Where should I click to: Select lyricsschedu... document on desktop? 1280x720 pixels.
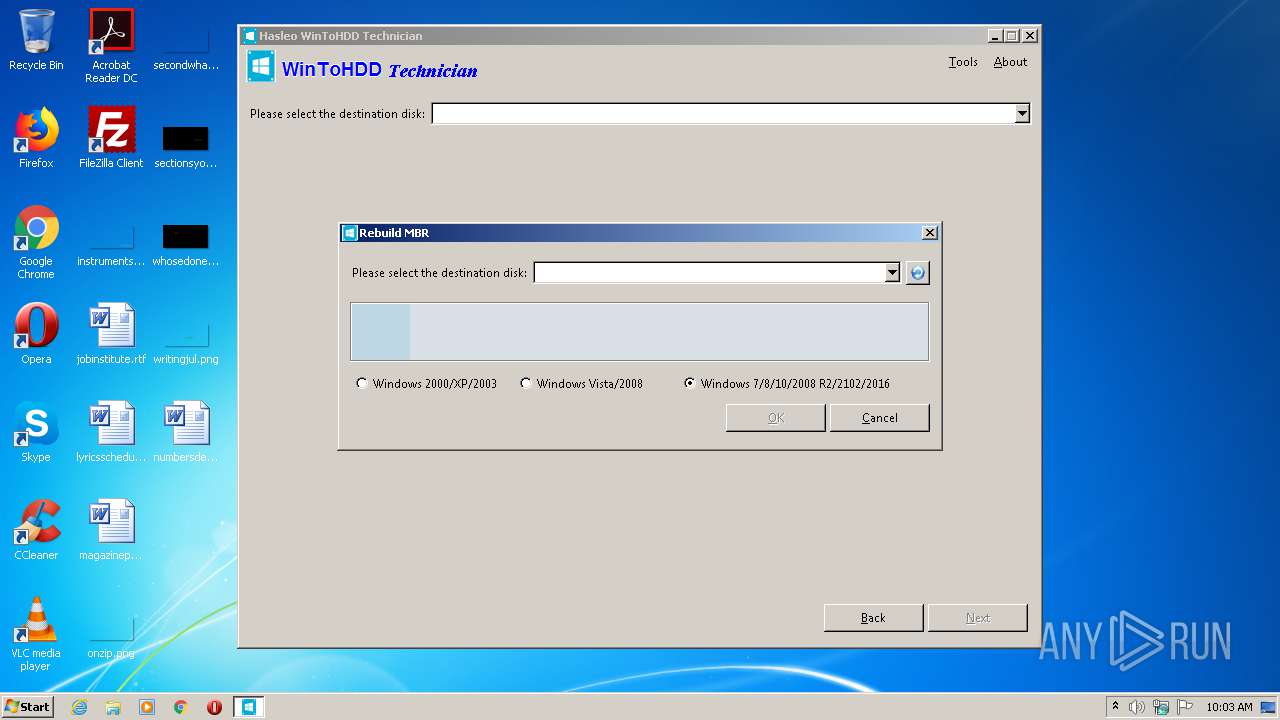tap(111, 433)
